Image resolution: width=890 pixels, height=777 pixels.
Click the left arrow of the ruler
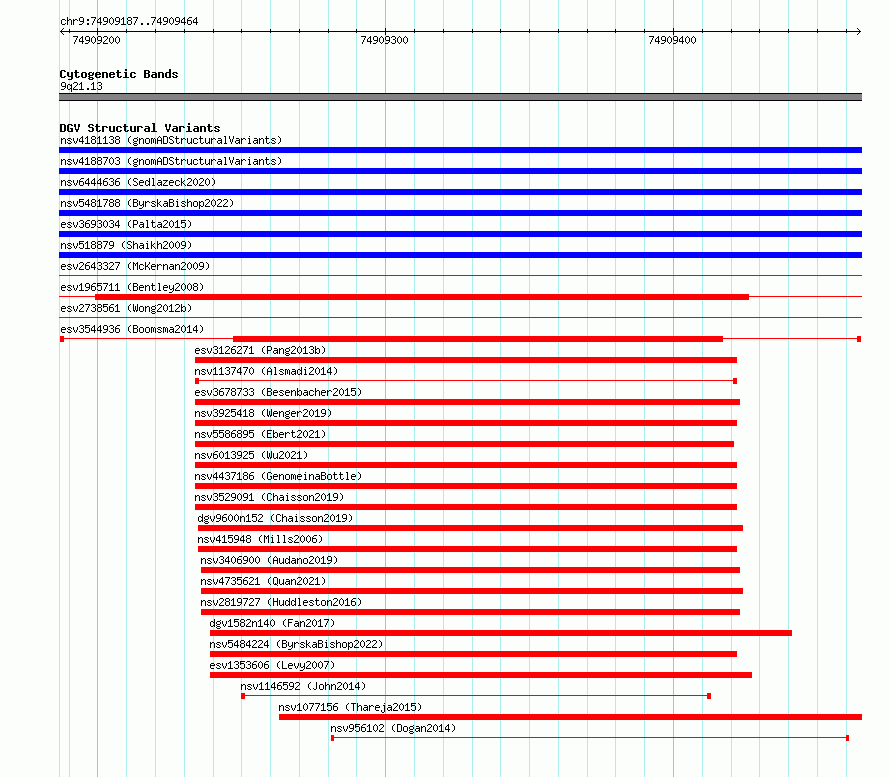(x=62, y=32)
